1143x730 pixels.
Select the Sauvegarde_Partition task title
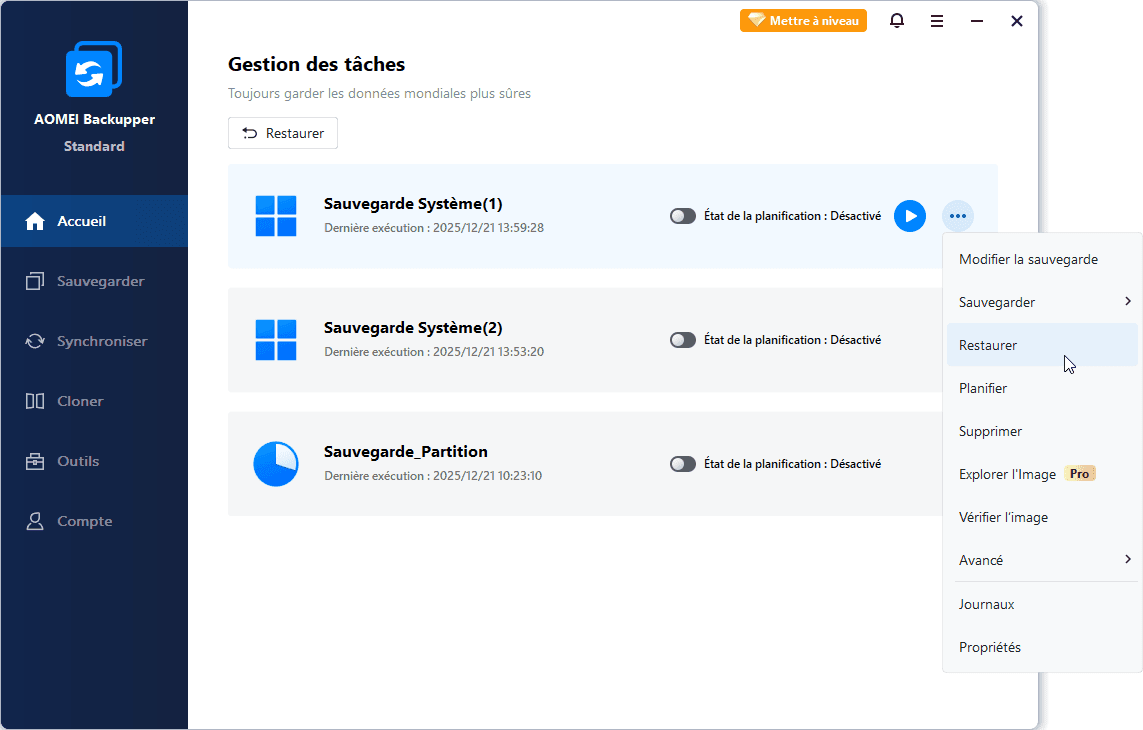(x=406, y=452)
